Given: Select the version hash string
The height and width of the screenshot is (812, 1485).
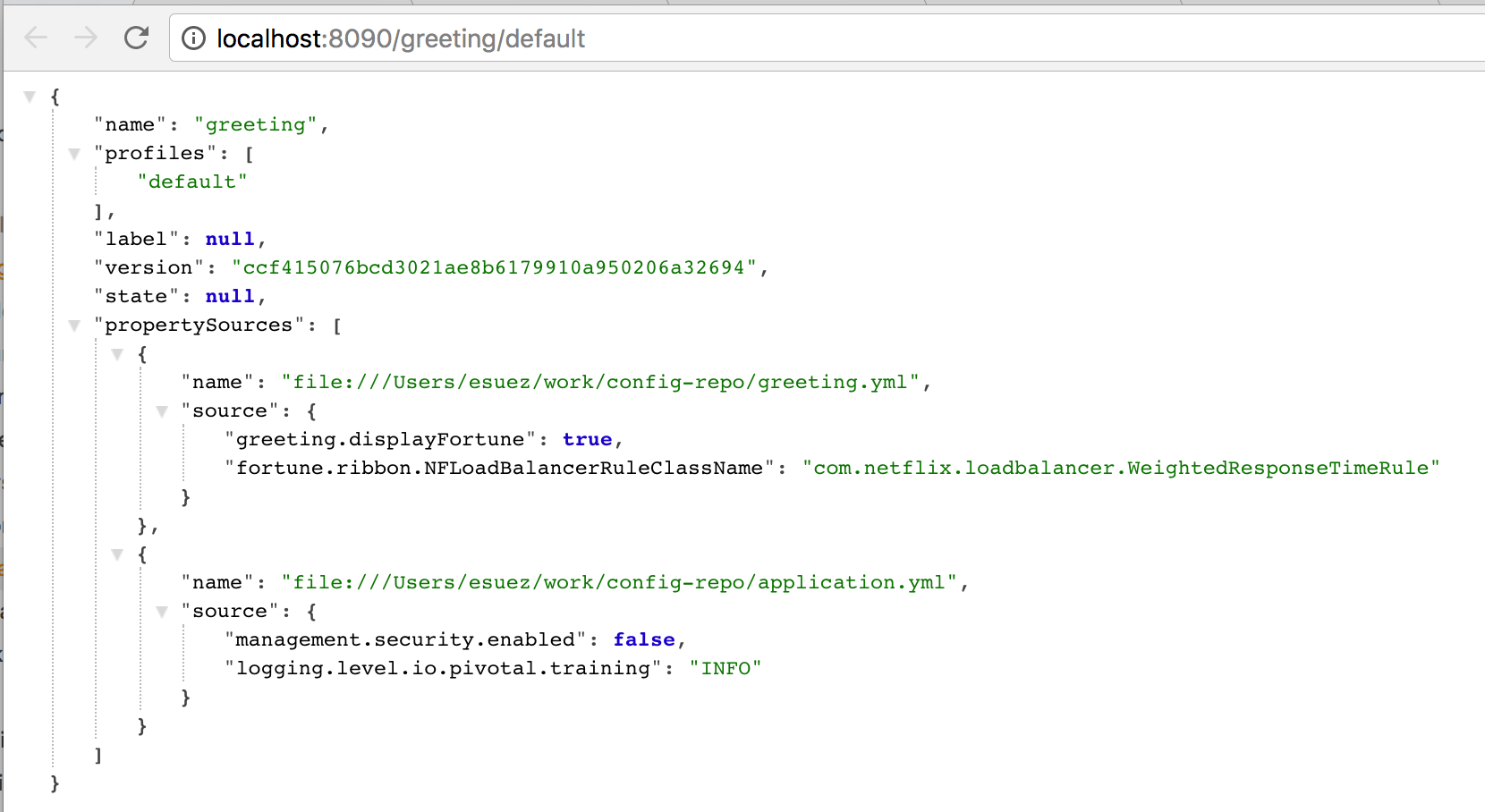Looking at the screenshot, I should point(495,267).
